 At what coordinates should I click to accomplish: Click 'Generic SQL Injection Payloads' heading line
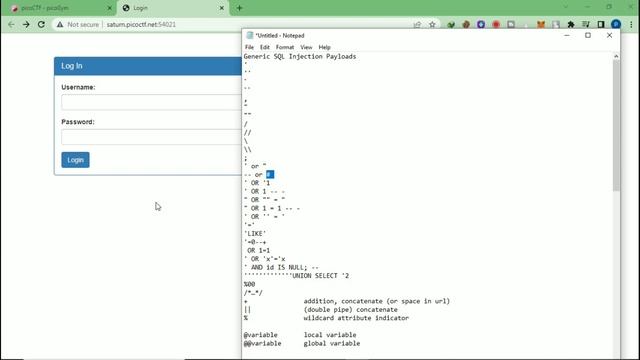(x=300, y=56)
